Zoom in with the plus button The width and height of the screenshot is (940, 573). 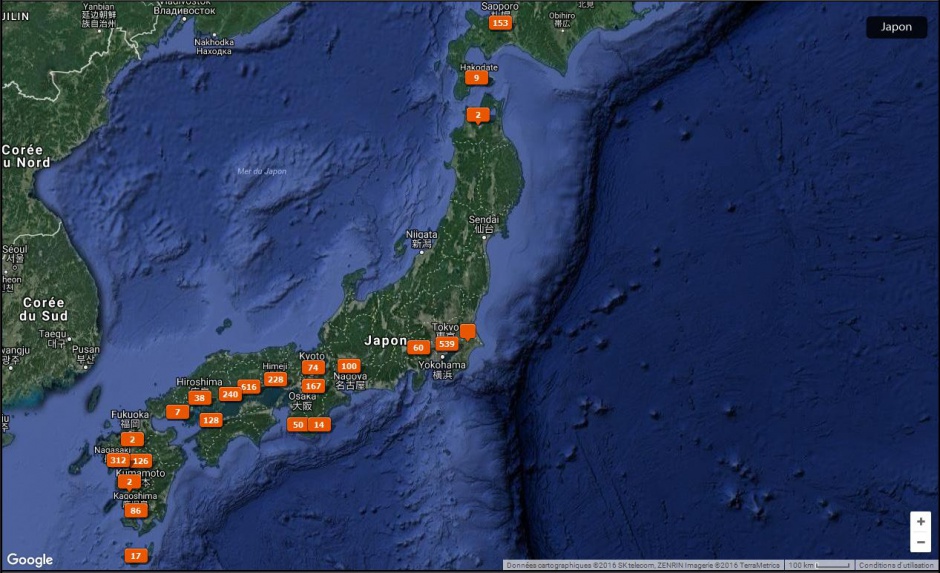[x=920, y=521]
